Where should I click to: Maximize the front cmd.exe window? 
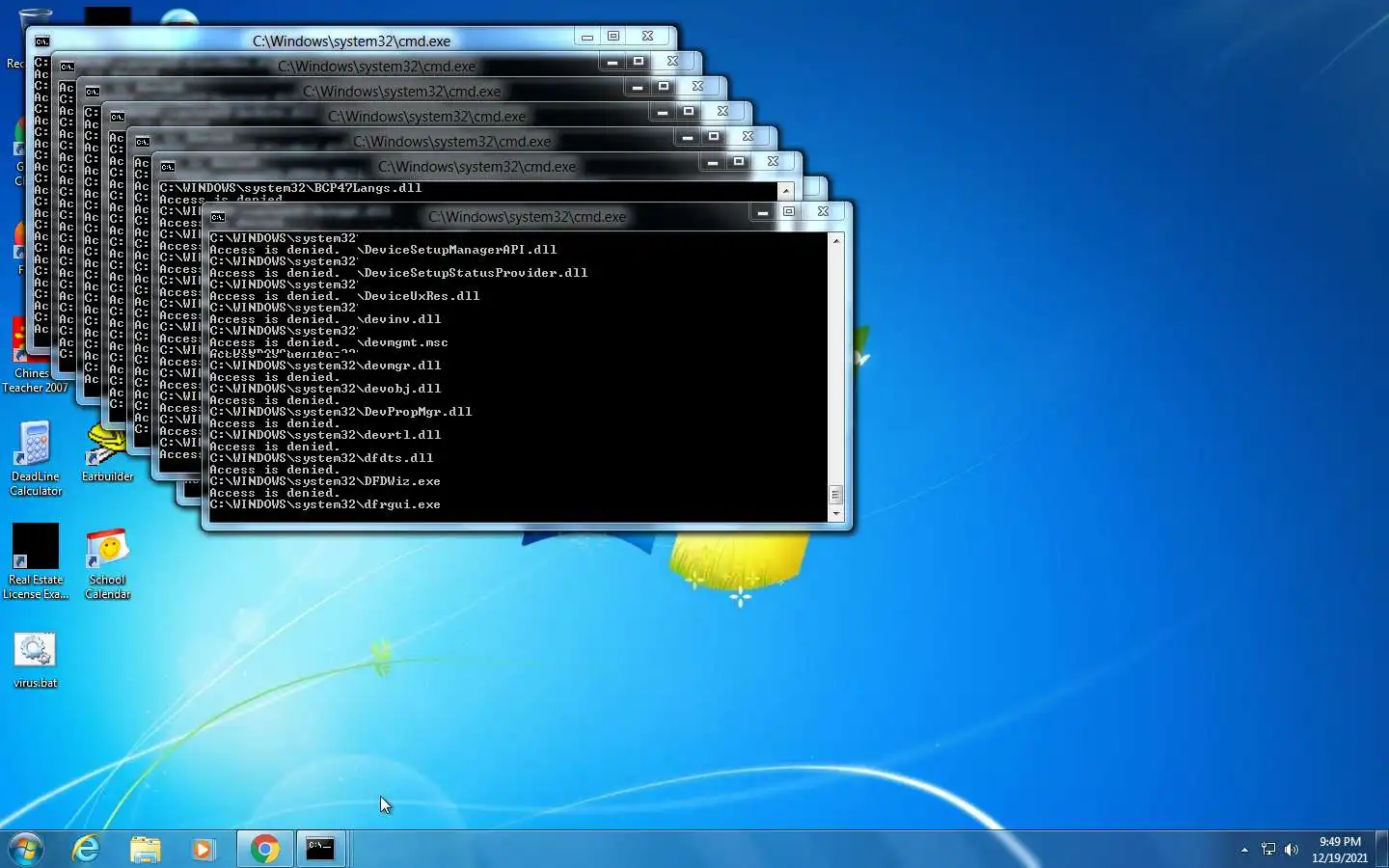(x=788, y=212)
